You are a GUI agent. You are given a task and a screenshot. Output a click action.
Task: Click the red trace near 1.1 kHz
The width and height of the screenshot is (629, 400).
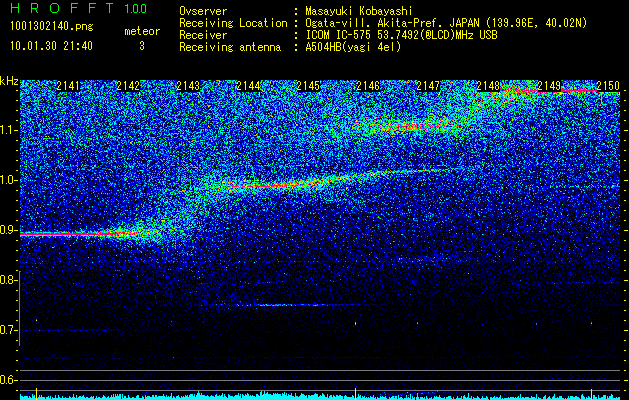(417, 127)
